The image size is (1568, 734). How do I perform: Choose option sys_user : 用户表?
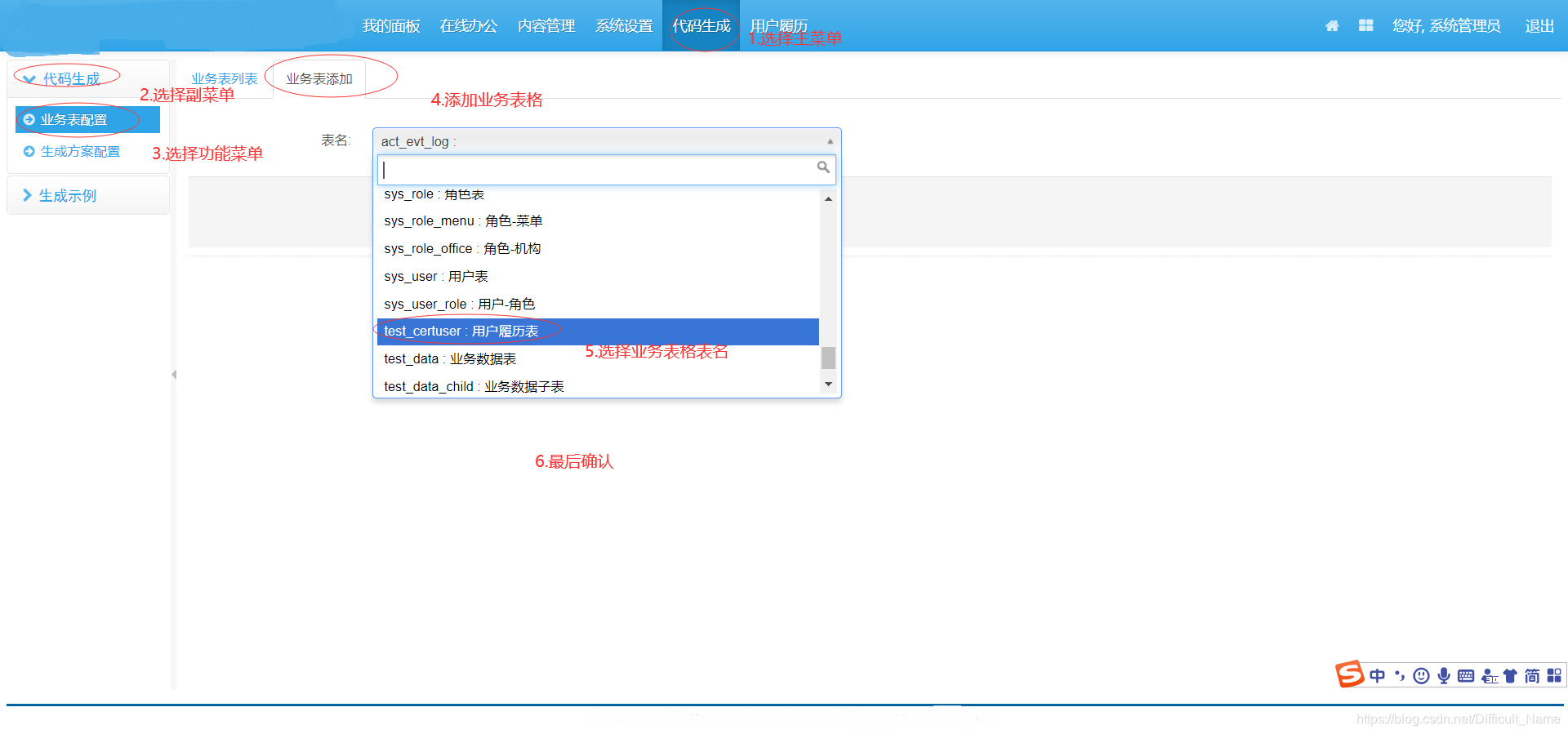598,277
